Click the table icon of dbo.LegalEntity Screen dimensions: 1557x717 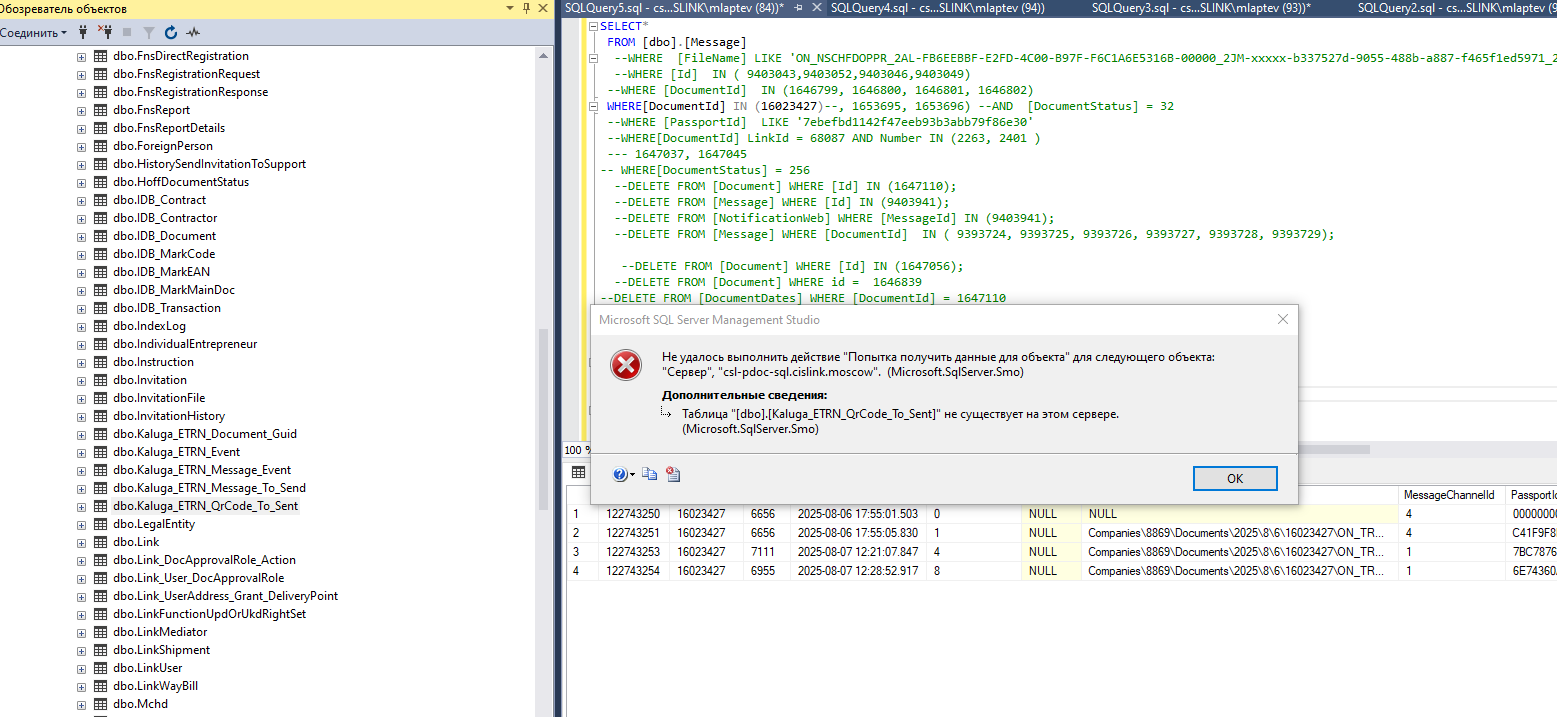coord(100,524)
